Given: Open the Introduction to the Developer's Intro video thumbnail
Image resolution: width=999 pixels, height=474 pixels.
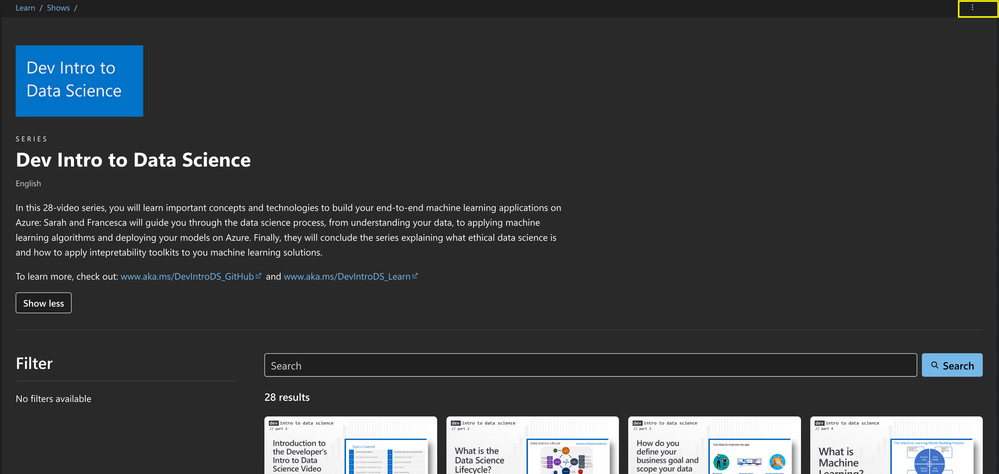Looking at the screenshot, I should click(350, 445).
